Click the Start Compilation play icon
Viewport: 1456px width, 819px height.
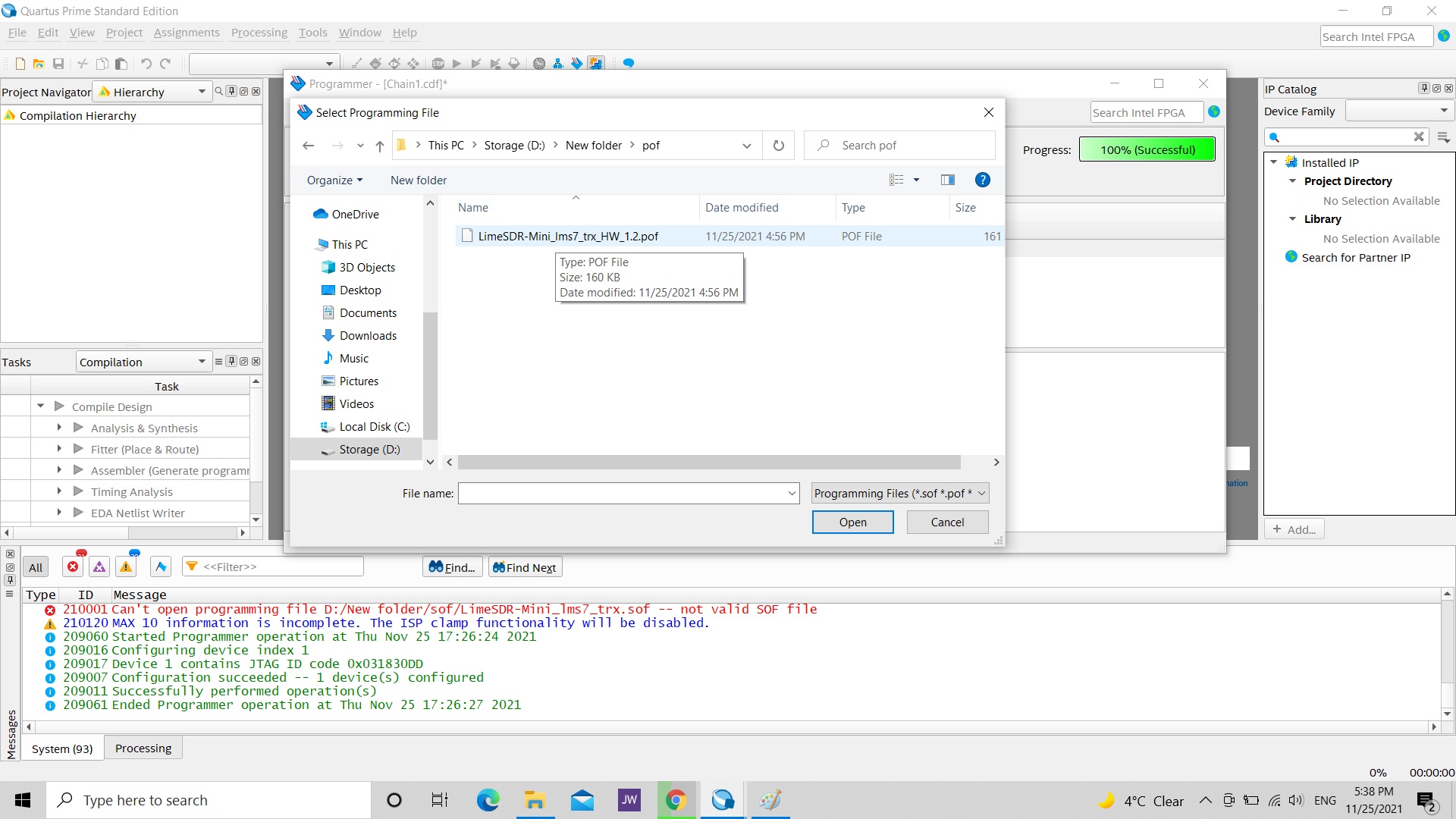[x=457, y=64]
